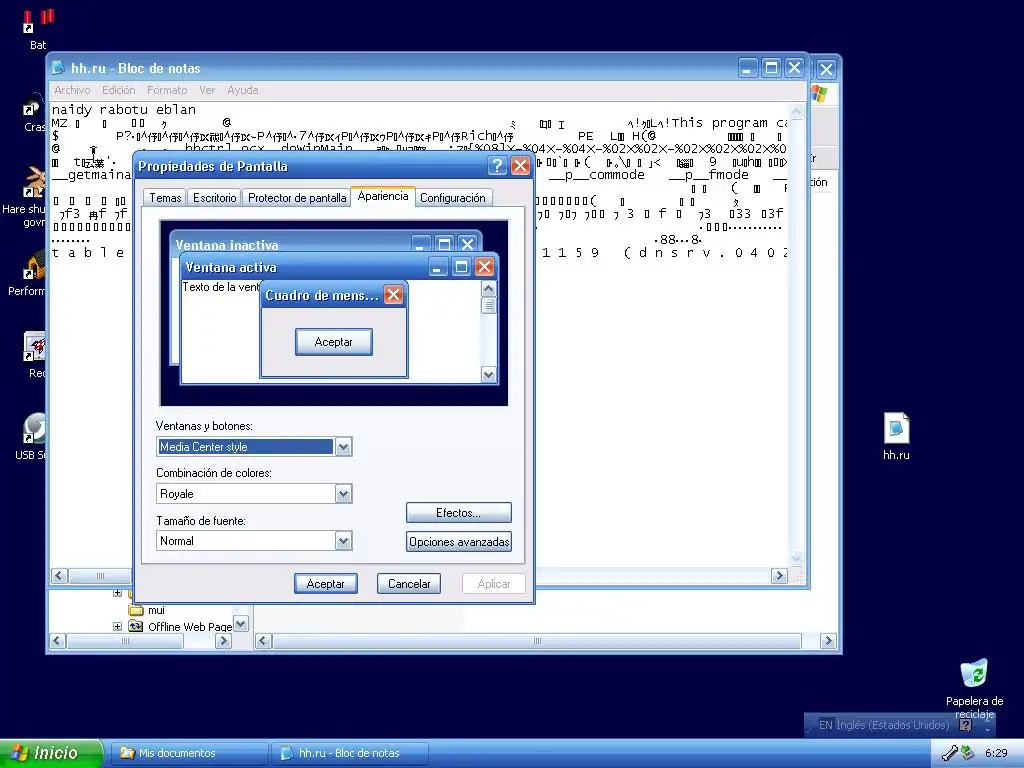Open the Bat desktop shortcut icon
This screenshot has height=768, width=1024.
pyautogui.click(x=38, y=29)
